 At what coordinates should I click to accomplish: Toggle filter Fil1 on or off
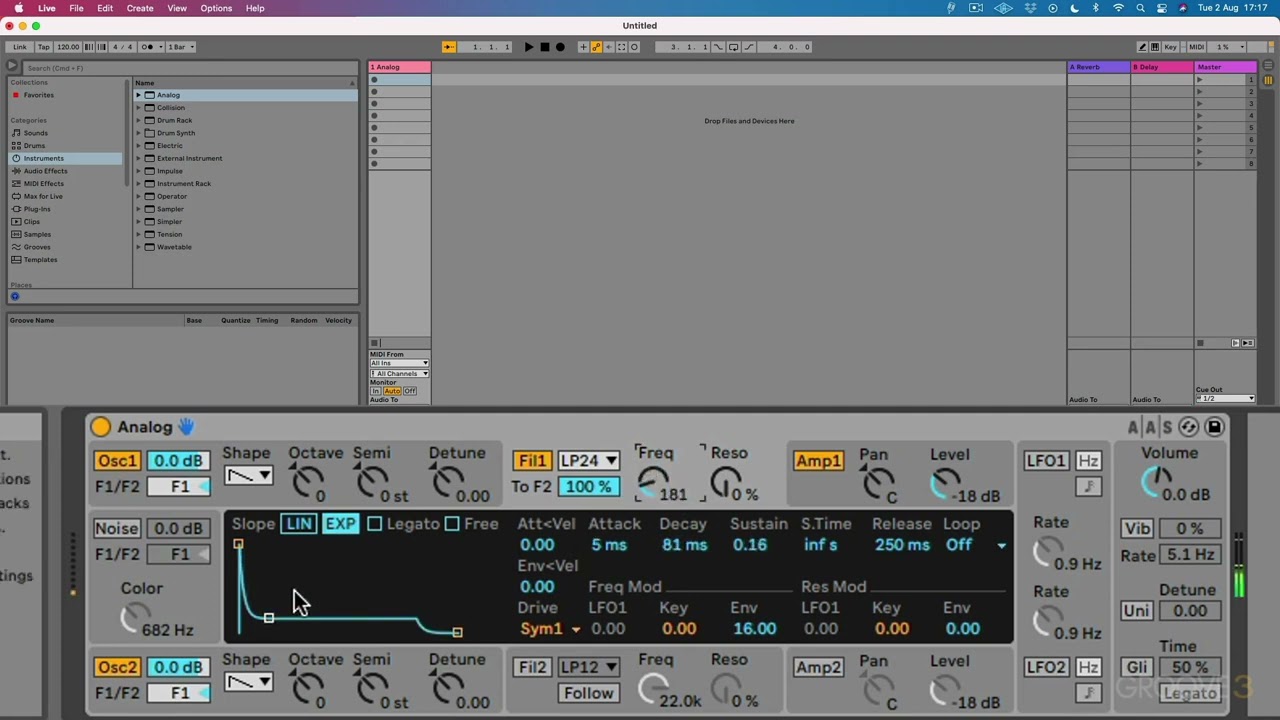coord(531,461)
